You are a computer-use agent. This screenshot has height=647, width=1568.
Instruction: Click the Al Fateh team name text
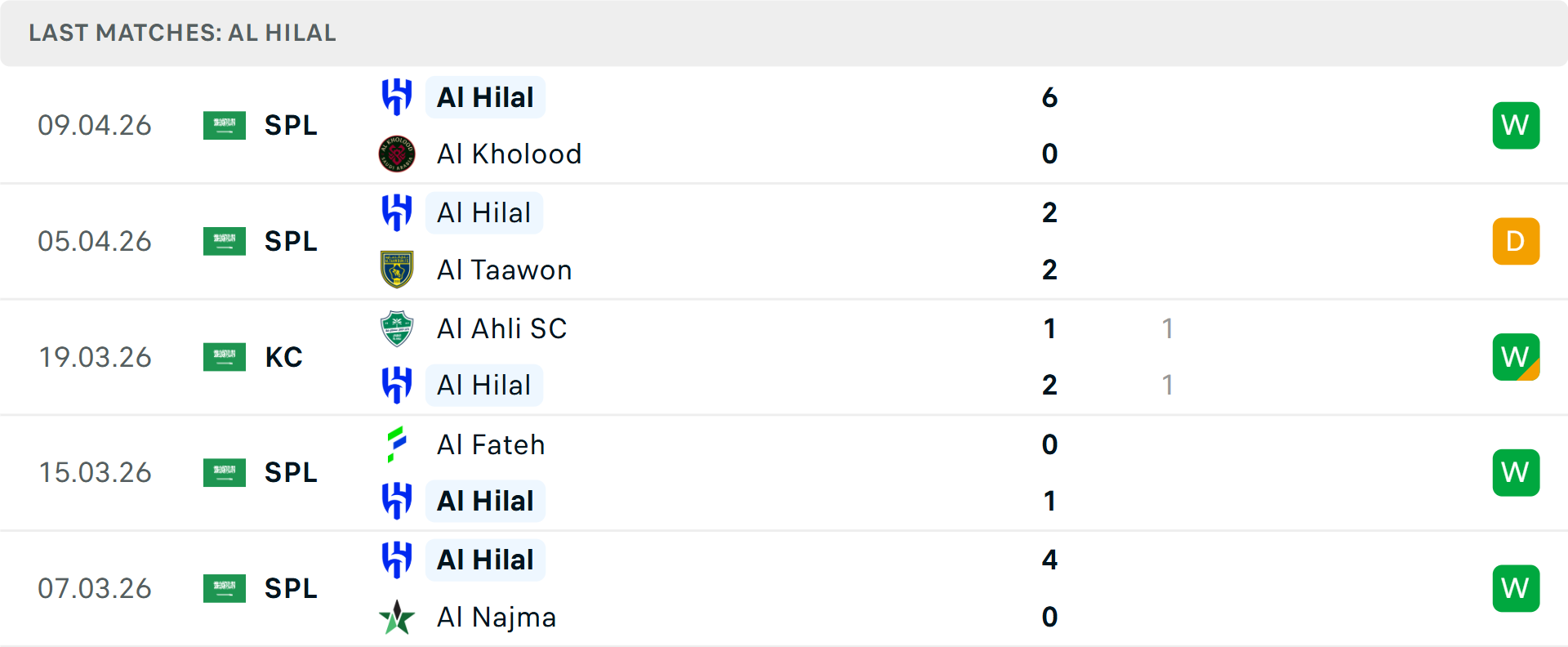point(491,444)
